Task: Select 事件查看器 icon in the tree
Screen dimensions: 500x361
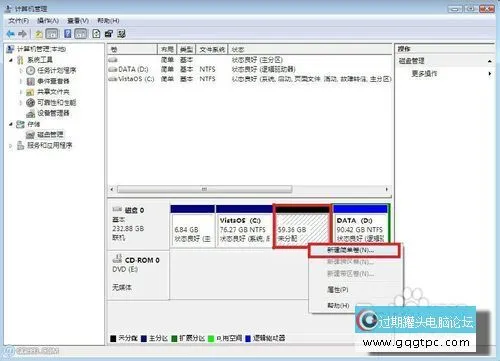Action: [30, 81]
